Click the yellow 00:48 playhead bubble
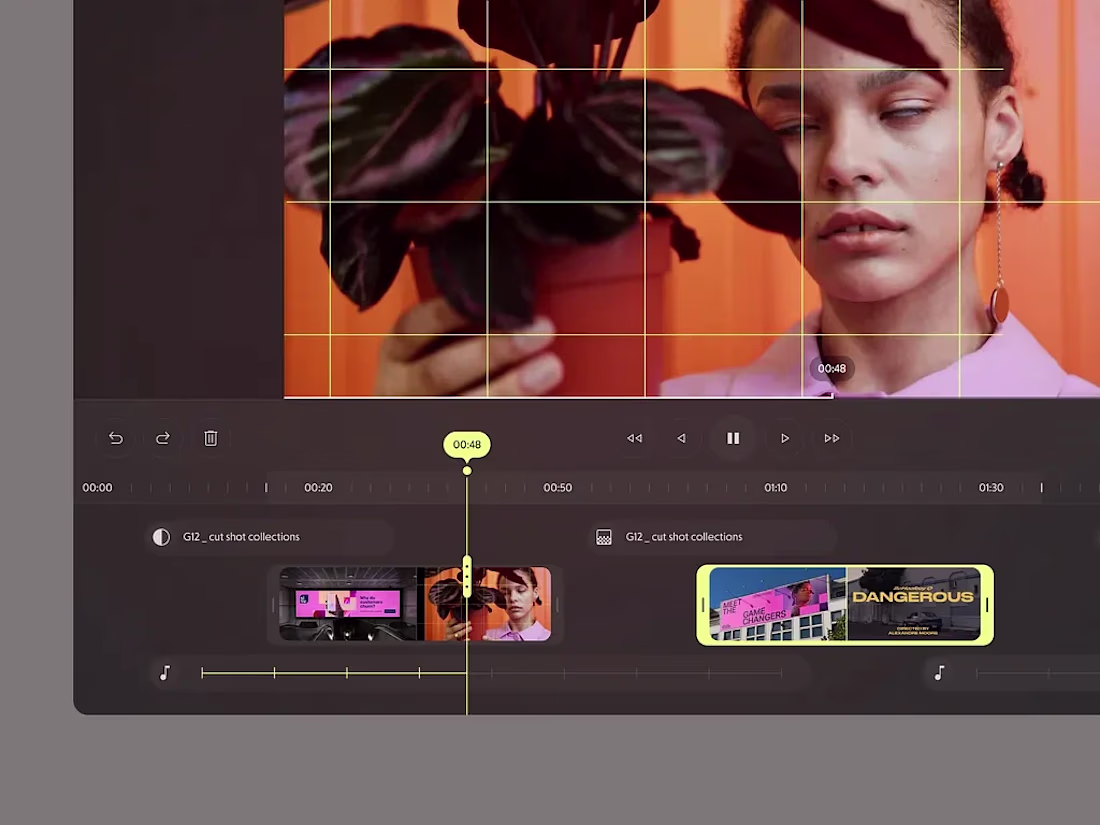This screenshot has width=1100, height=825. (467, 445)
